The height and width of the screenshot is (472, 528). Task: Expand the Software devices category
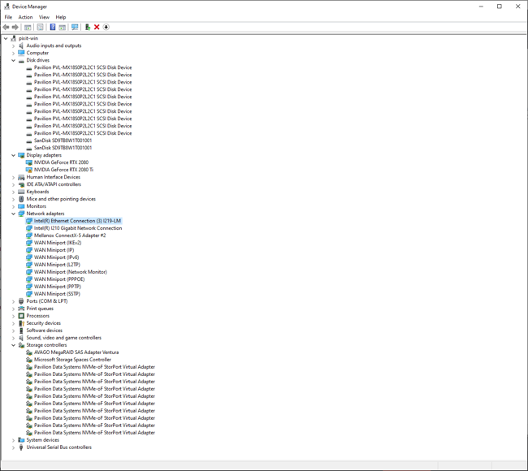point(13,330)
